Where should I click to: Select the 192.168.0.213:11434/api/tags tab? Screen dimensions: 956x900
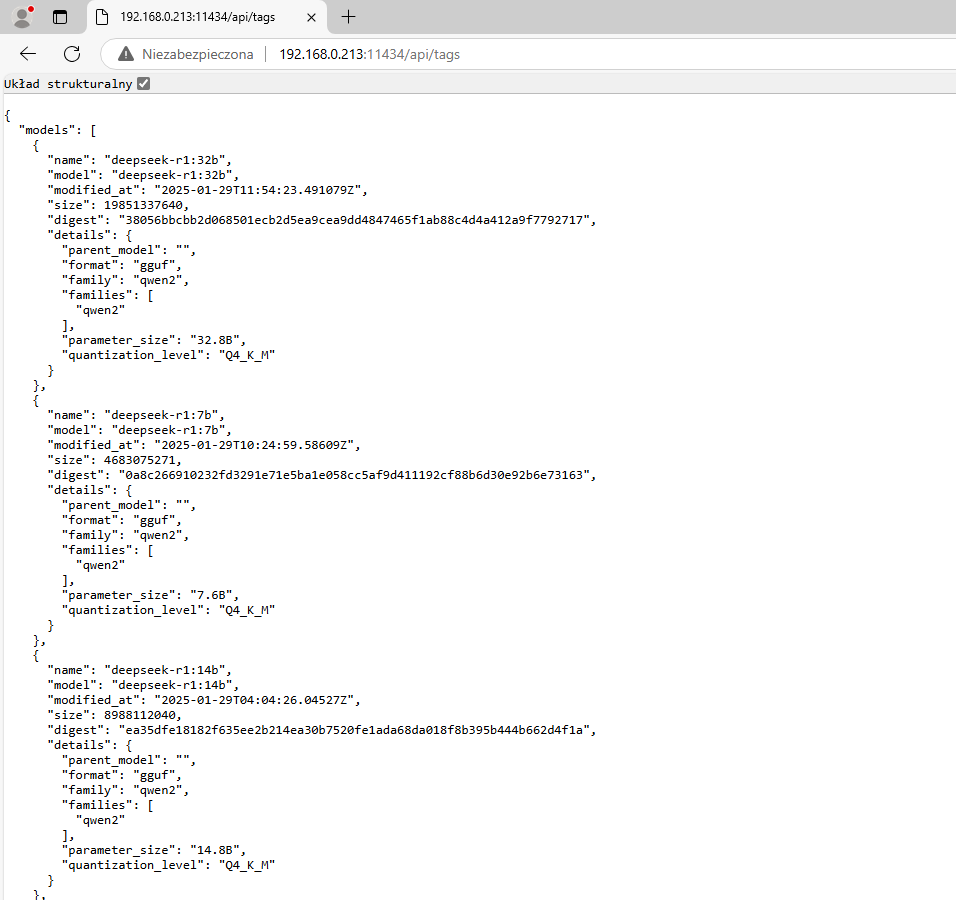207,17
